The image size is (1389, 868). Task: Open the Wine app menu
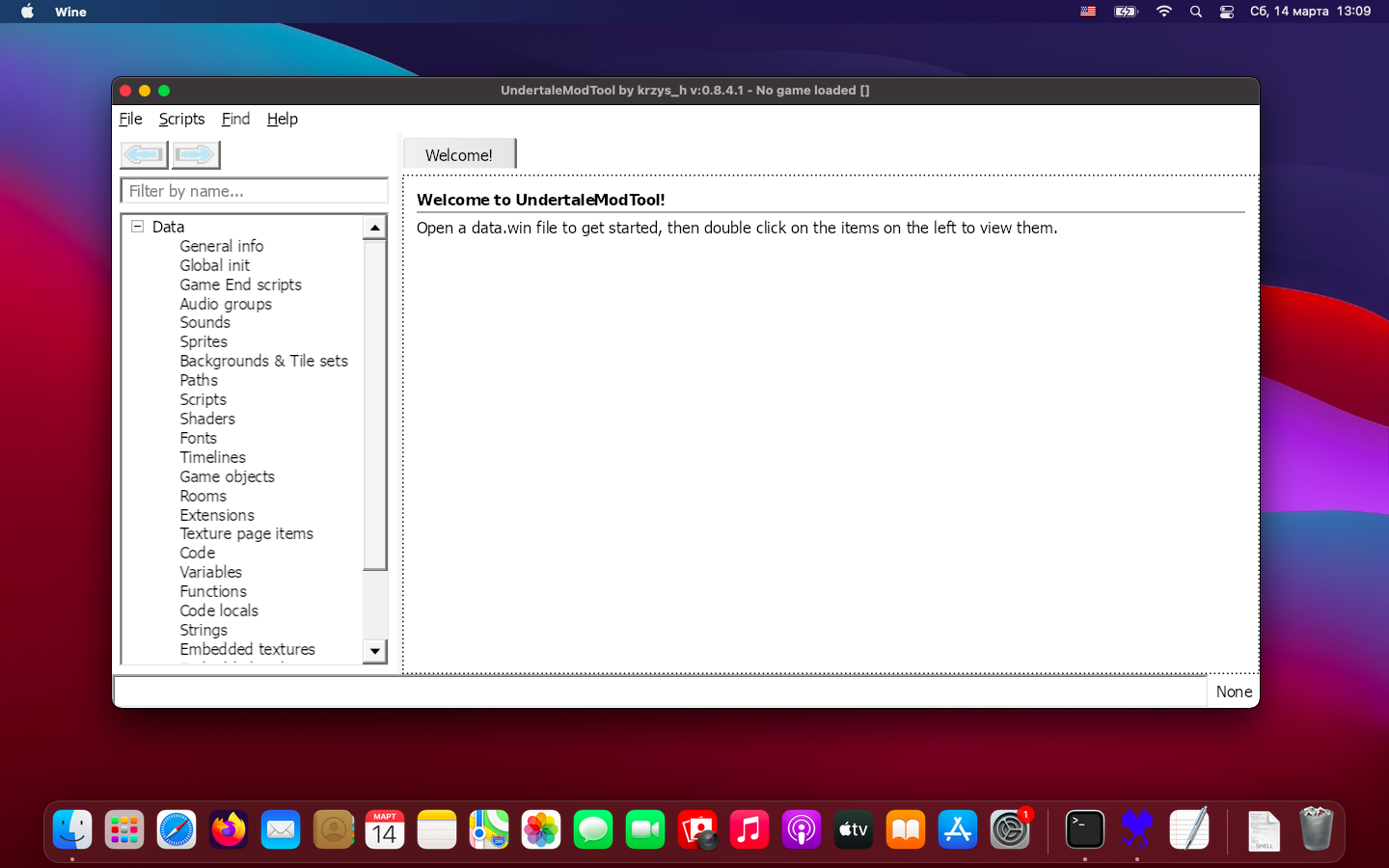[x=70, y=12]
